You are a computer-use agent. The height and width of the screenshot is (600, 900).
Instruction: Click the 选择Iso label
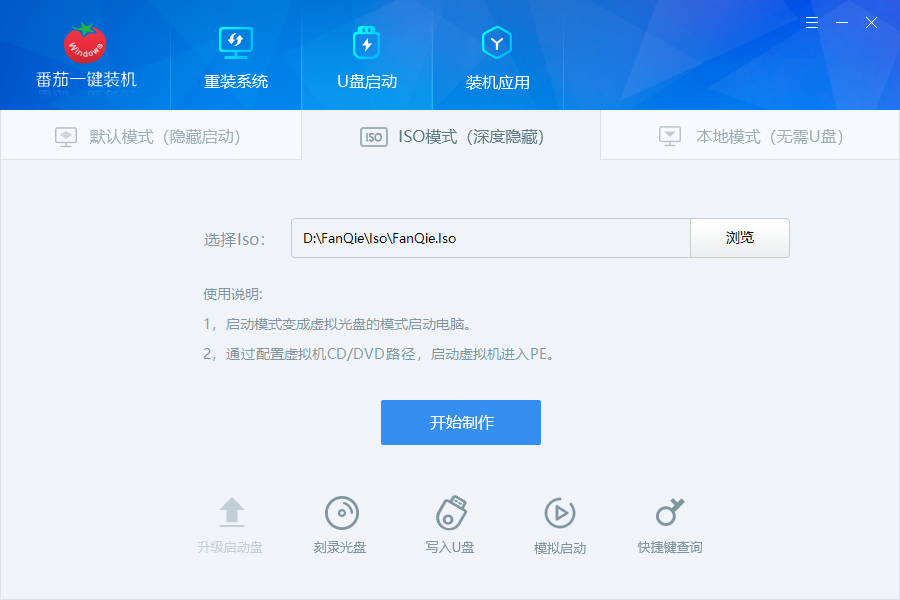coord(234,239)
